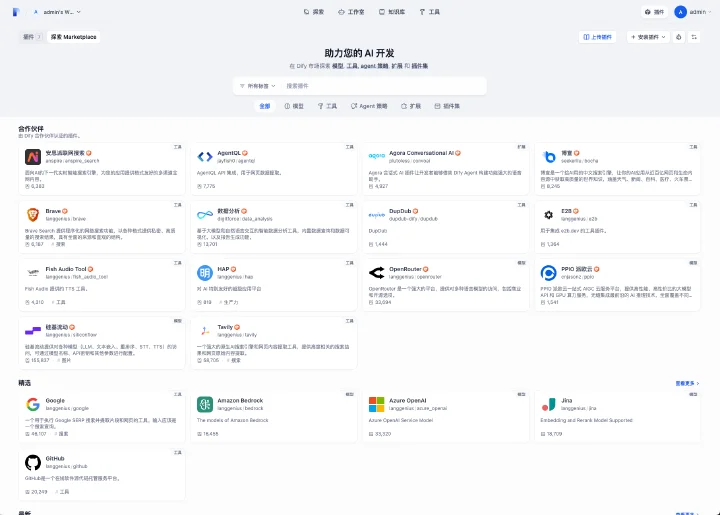Open 知识库 (Knowledge) in top navigation

pyautogui.click(x=392, y=12)
